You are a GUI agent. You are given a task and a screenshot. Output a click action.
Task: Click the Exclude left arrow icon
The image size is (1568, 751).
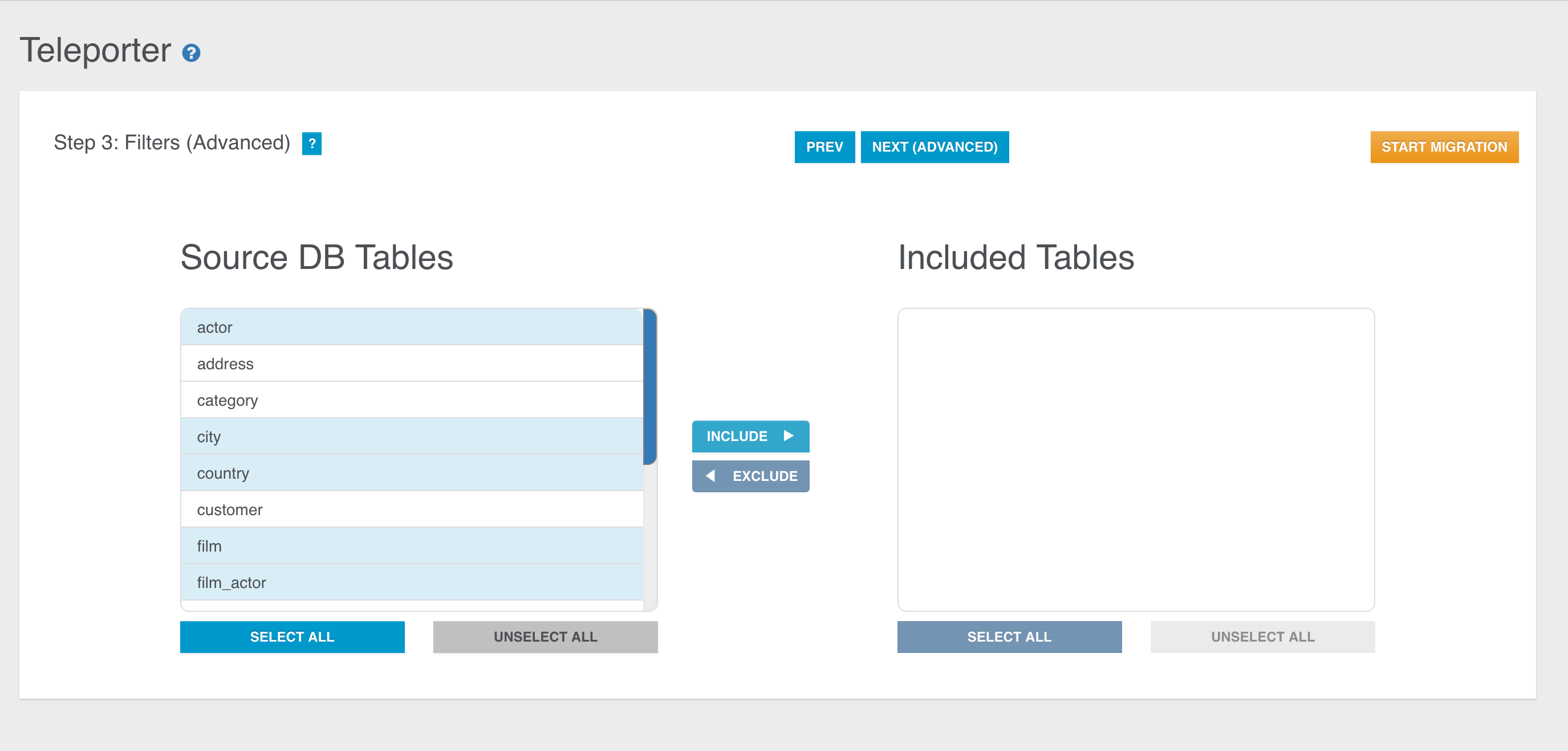[x=710, y=476]
